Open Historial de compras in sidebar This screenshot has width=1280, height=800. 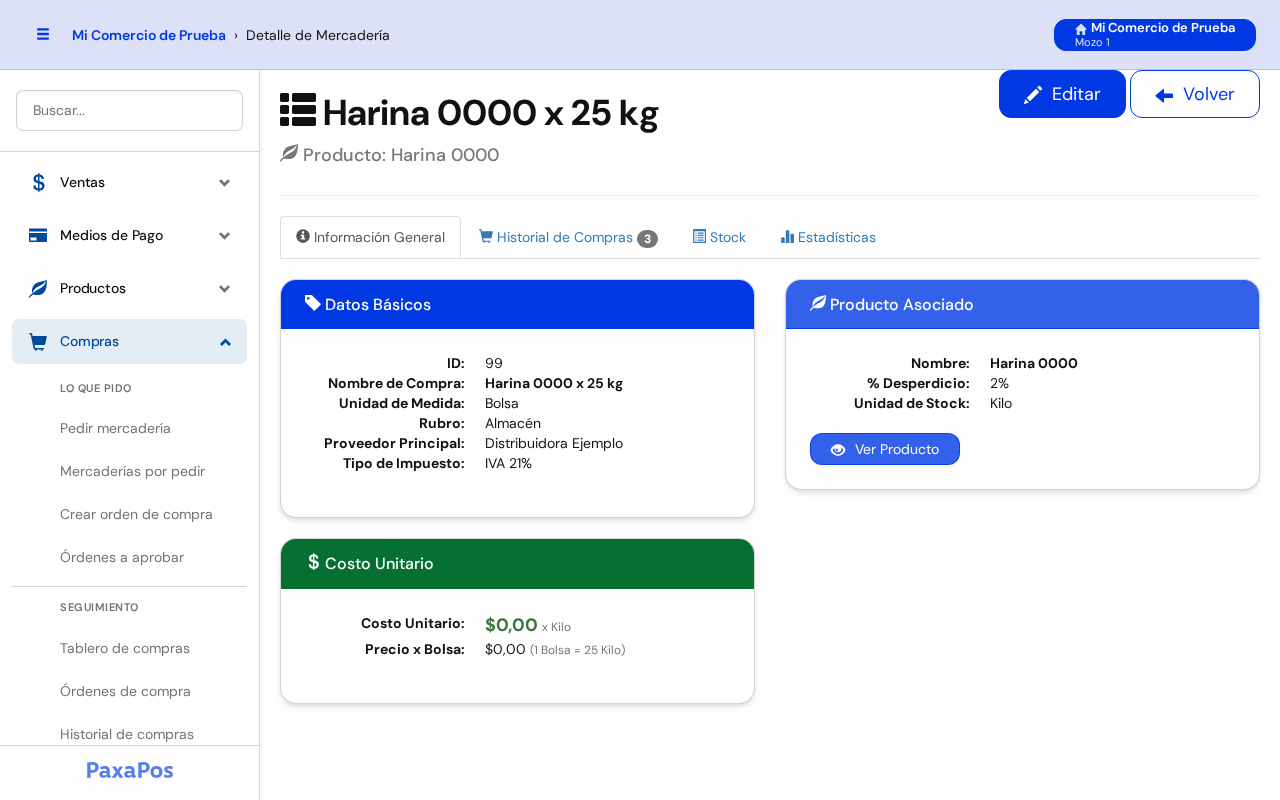pyautogui.click(x=127, y=734)
